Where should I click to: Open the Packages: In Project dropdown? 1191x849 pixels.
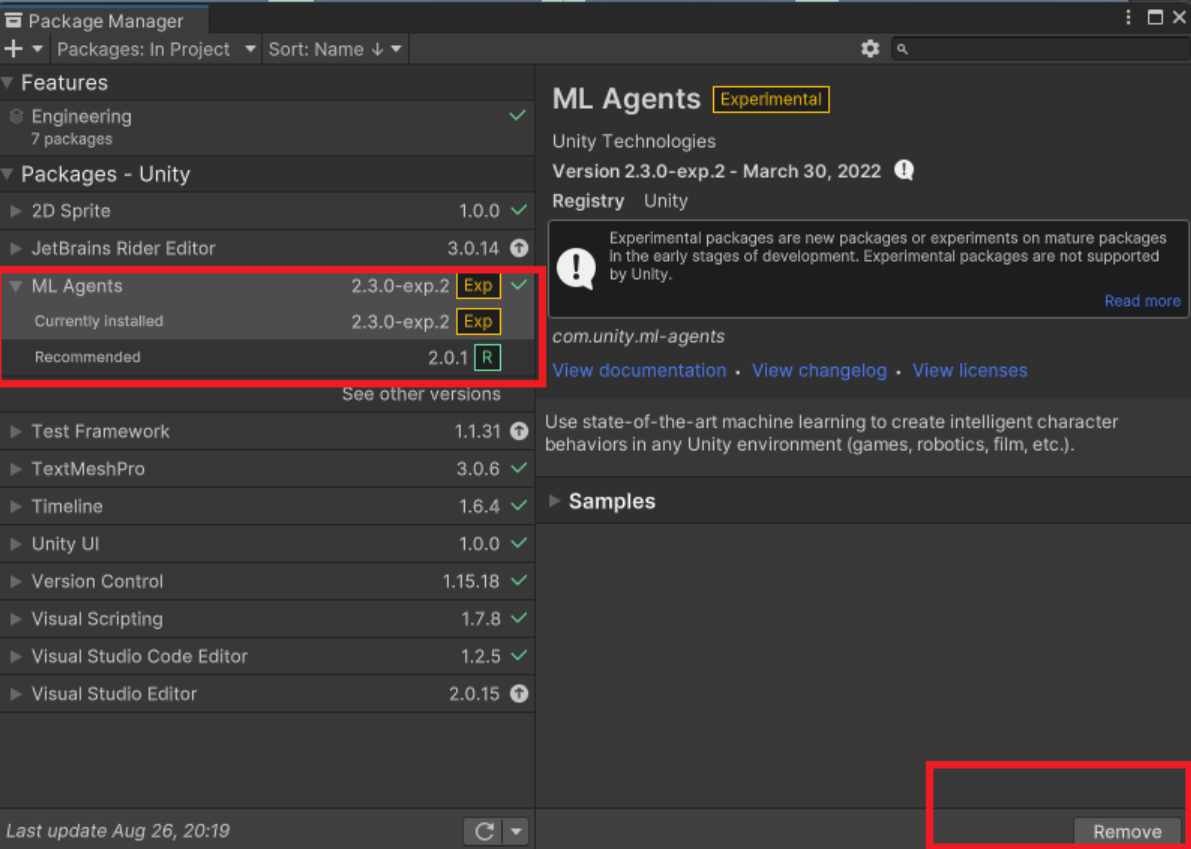pyautogui.click(x=156, y=49)
